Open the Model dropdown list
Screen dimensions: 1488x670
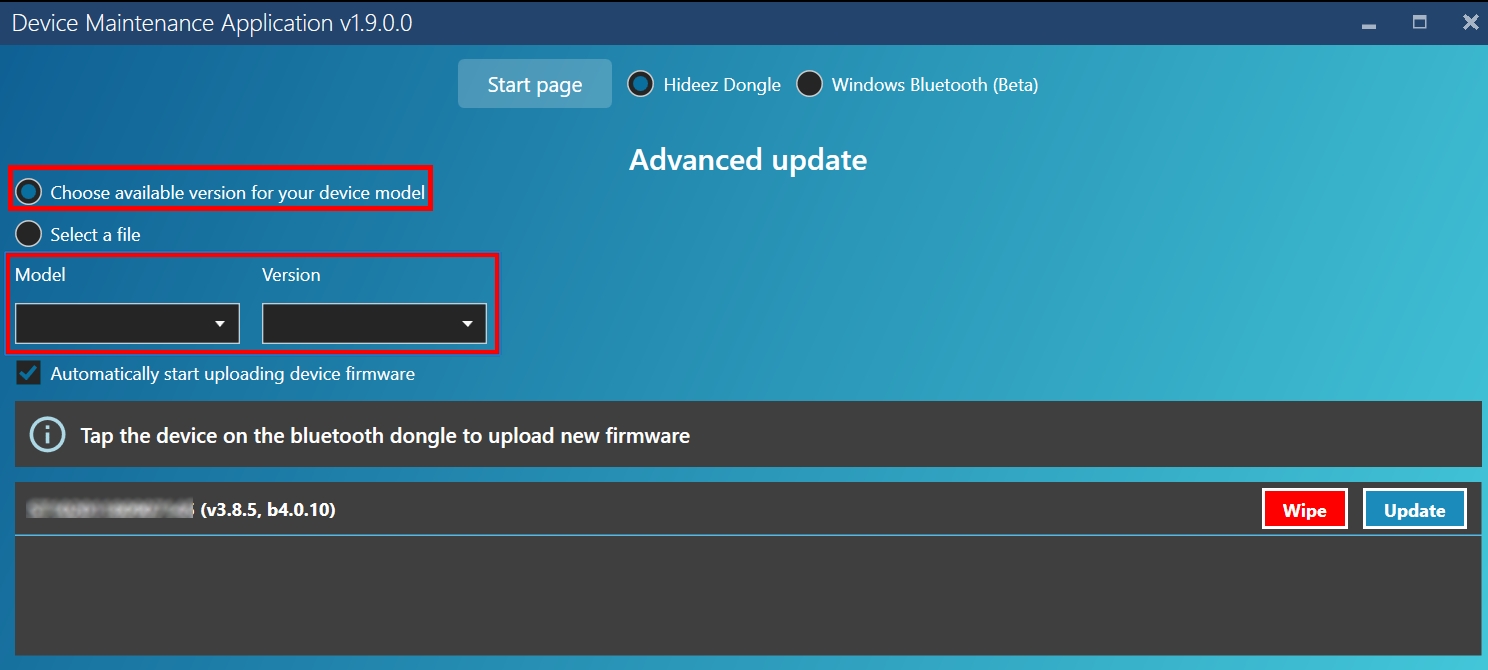pos(127,324)
